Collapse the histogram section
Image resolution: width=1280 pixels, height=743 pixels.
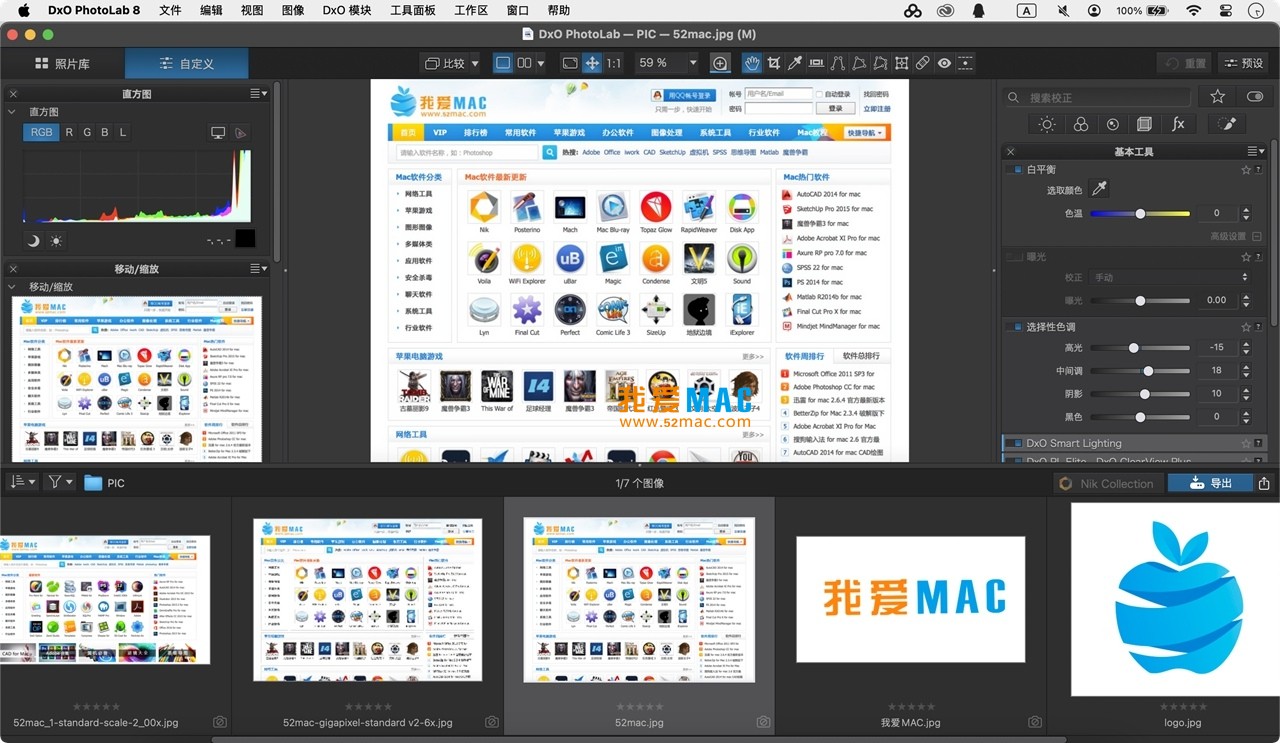point(13,112)
